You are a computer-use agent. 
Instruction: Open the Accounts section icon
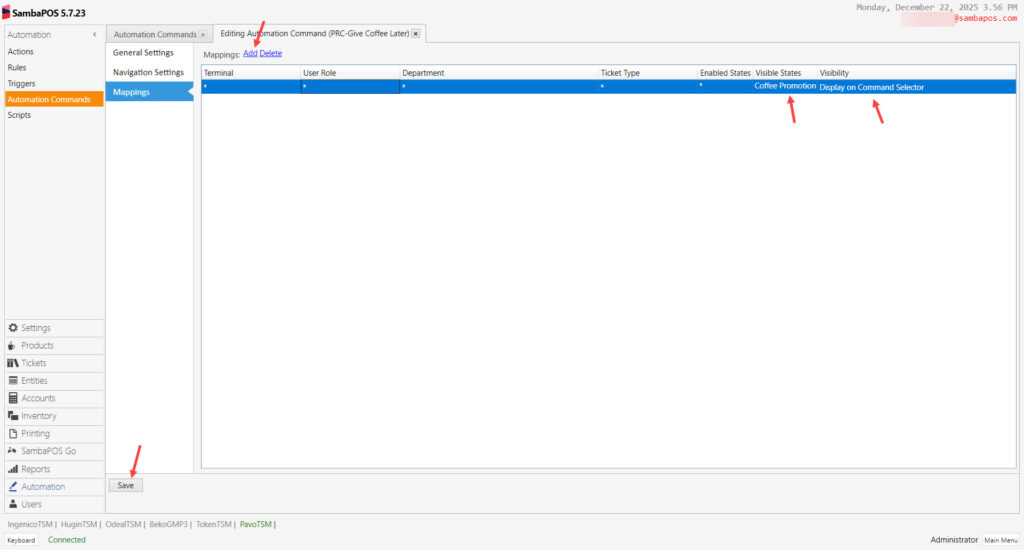coord(13,398)
